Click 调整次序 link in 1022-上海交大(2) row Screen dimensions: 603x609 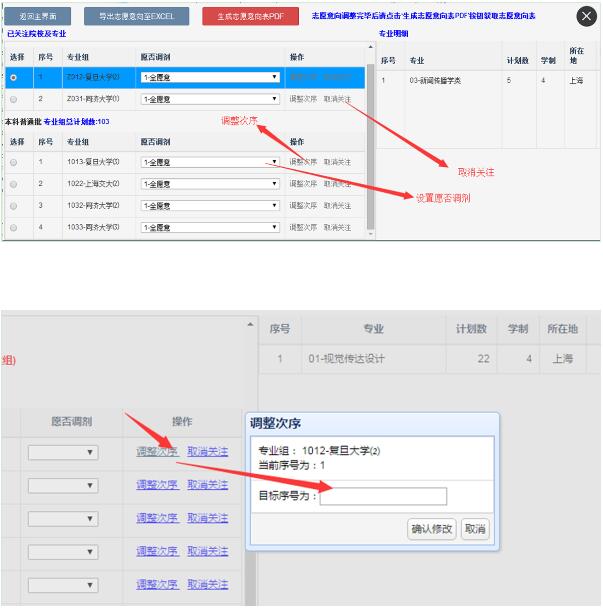click(303, 184)
